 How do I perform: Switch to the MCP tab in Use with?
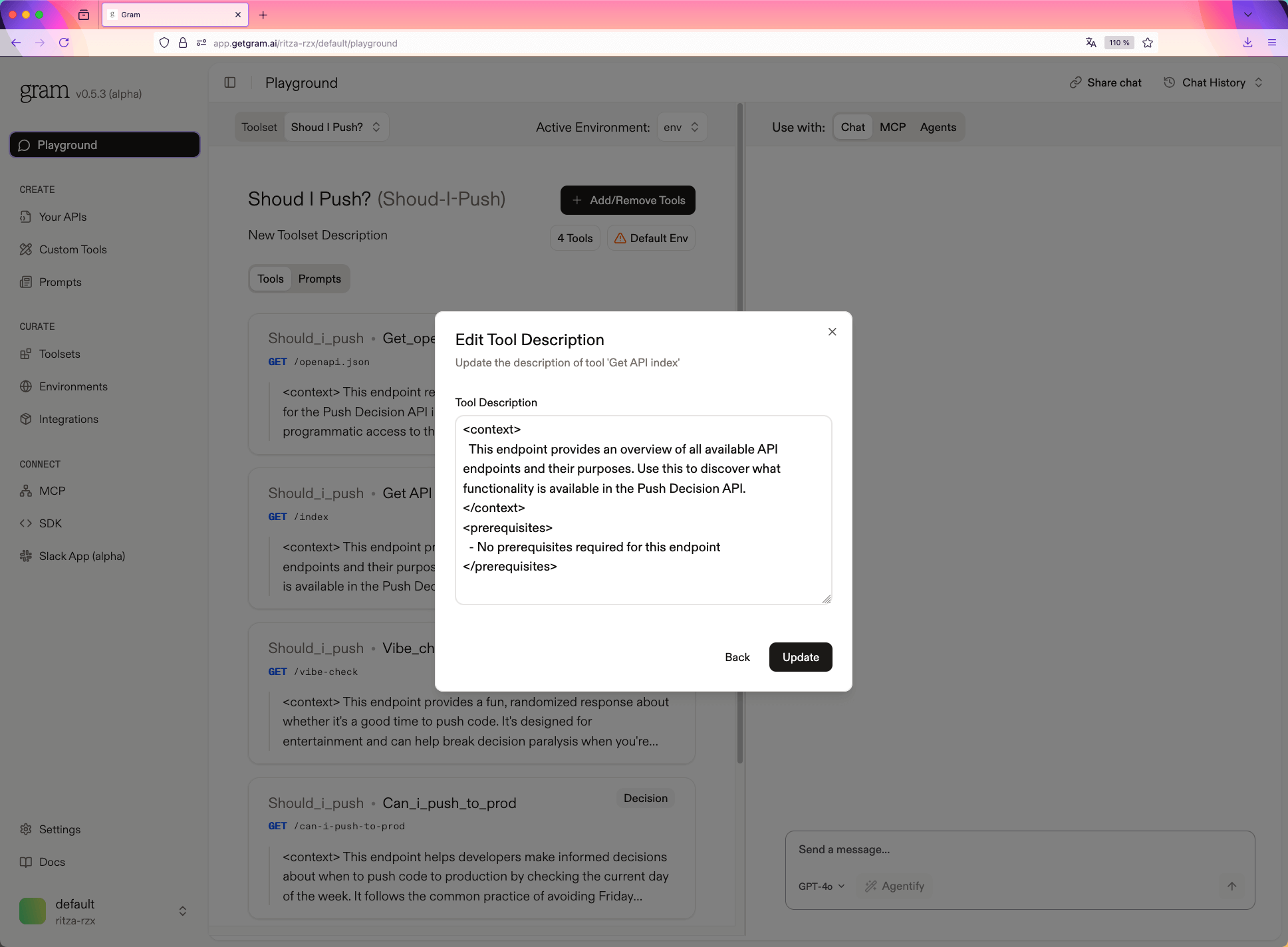coord(892,127)
